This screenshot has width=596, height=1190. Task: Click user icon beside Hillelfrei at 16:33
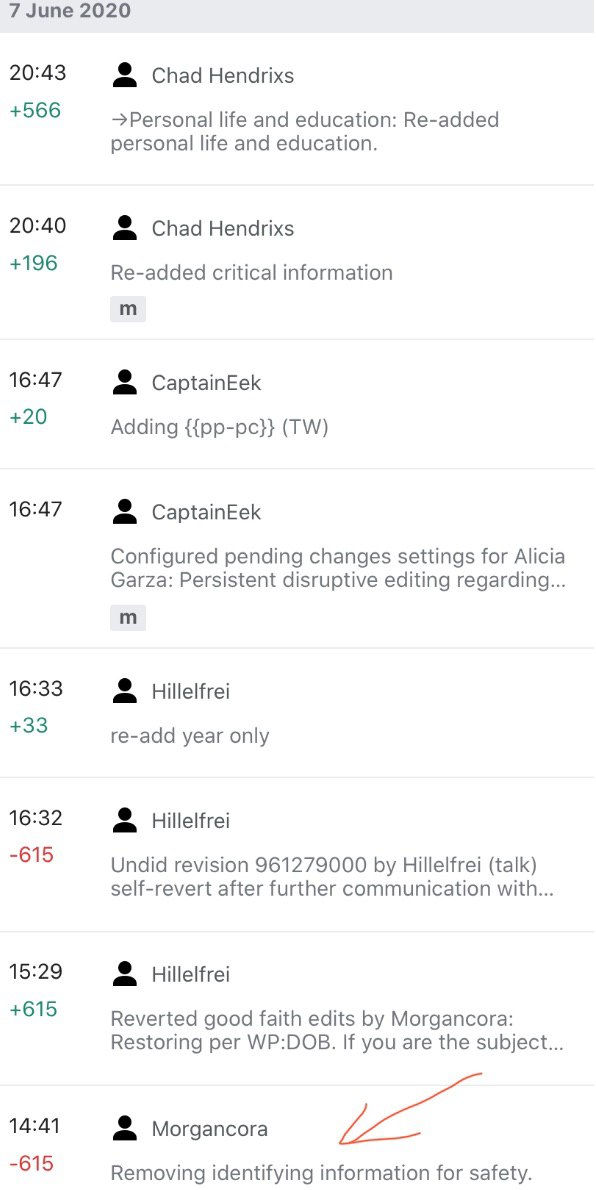coord(125,691)
